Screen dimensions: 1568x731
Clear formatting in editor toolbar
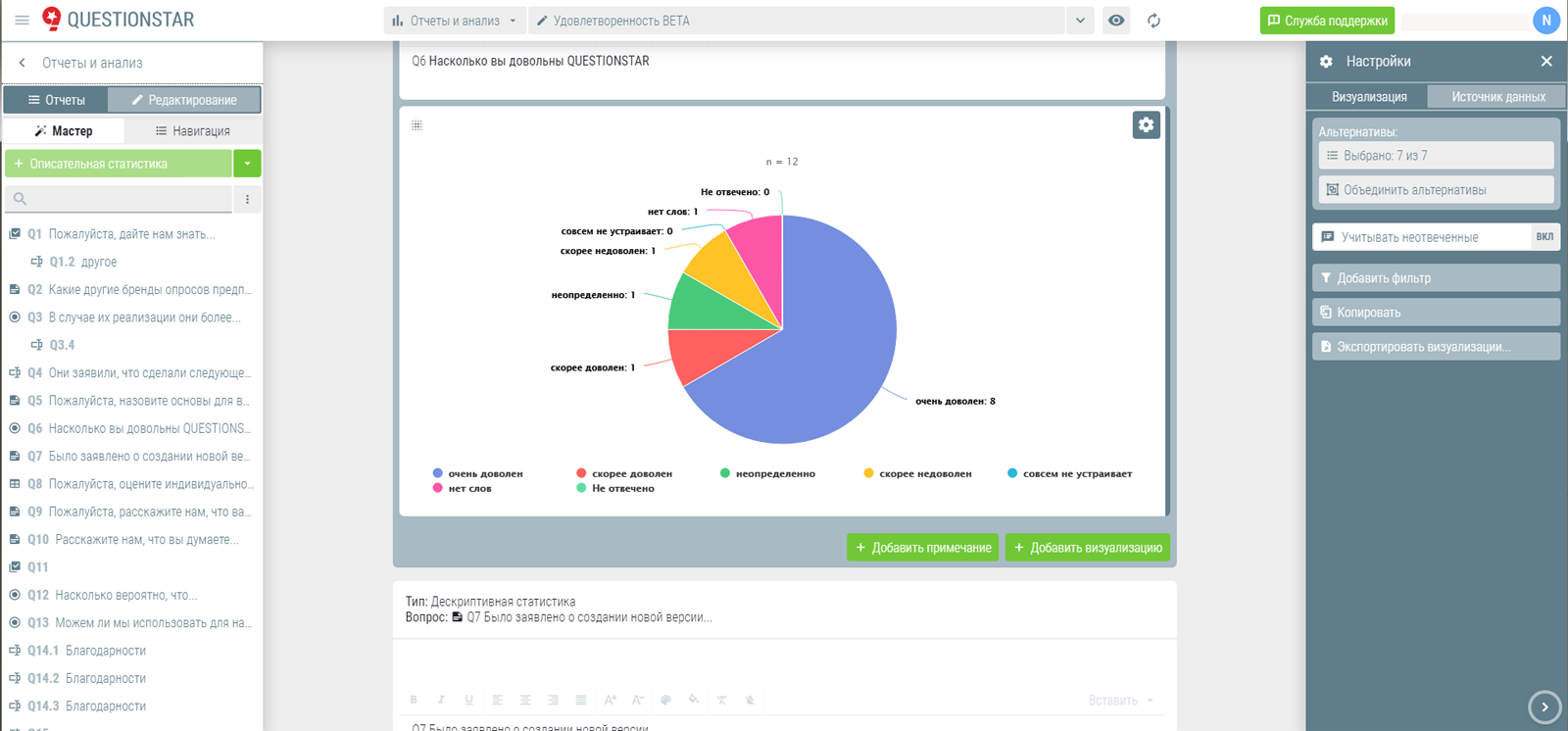click(x=721, y=700)
